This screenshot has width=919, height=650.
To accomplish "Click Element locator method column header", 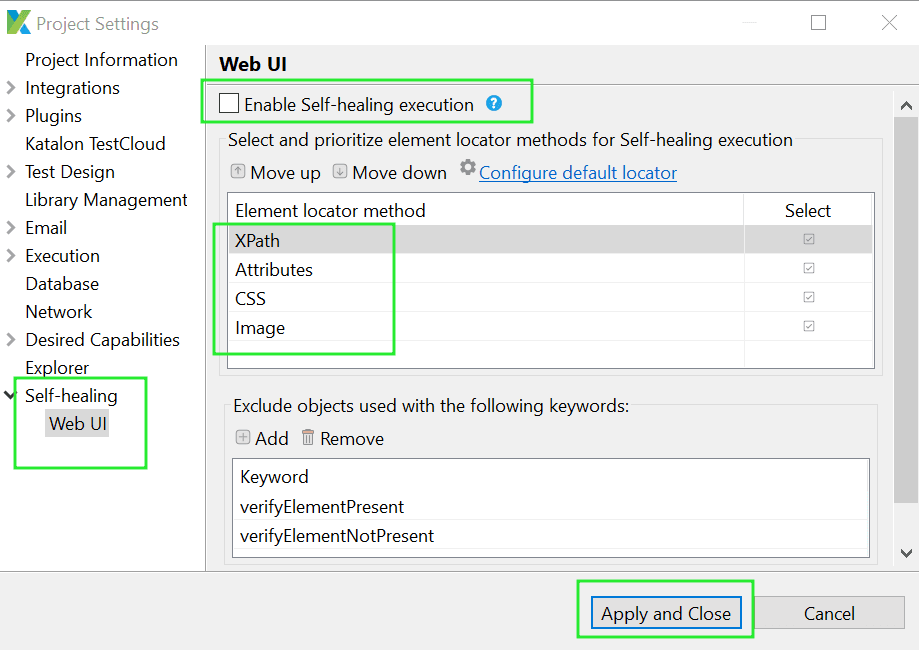I will (486, 210).
